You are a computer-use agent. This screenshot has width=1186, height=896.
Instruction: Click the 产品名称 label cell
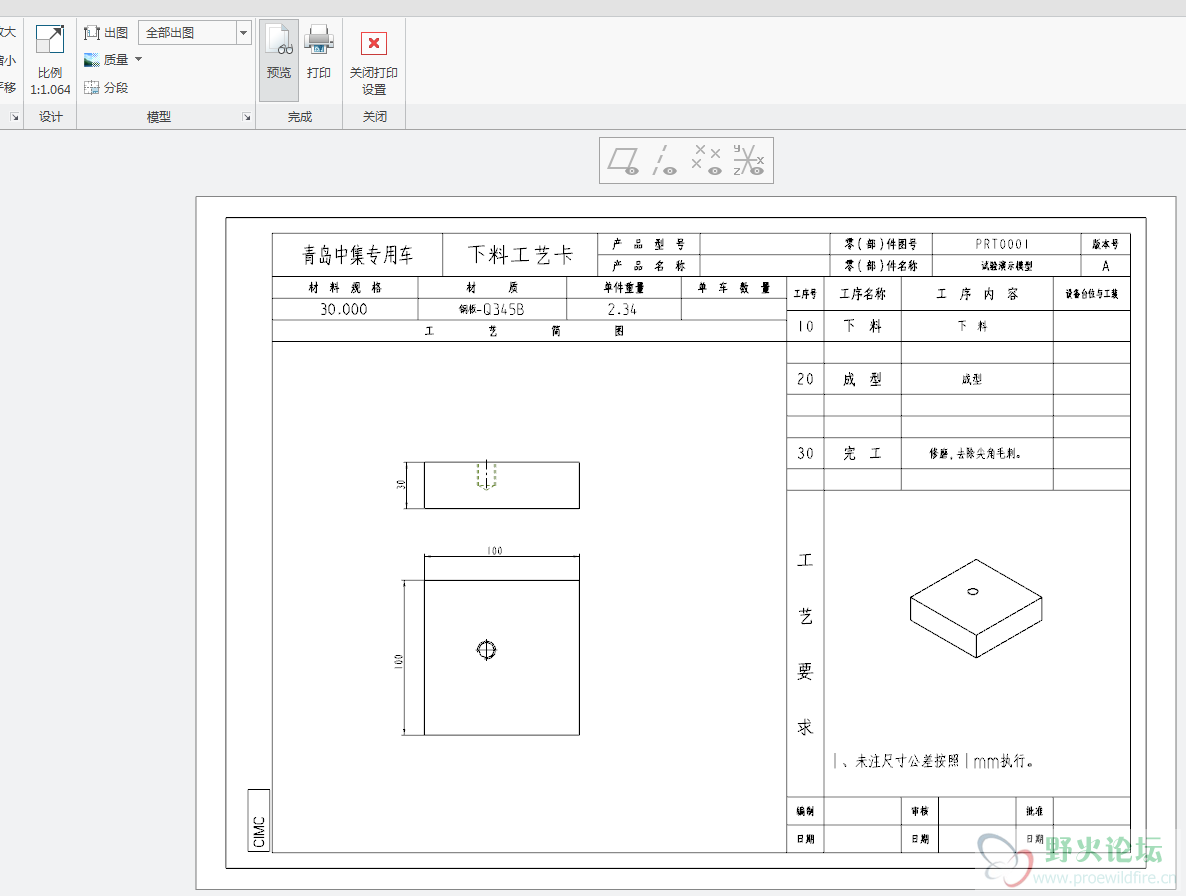pos(648,266)
